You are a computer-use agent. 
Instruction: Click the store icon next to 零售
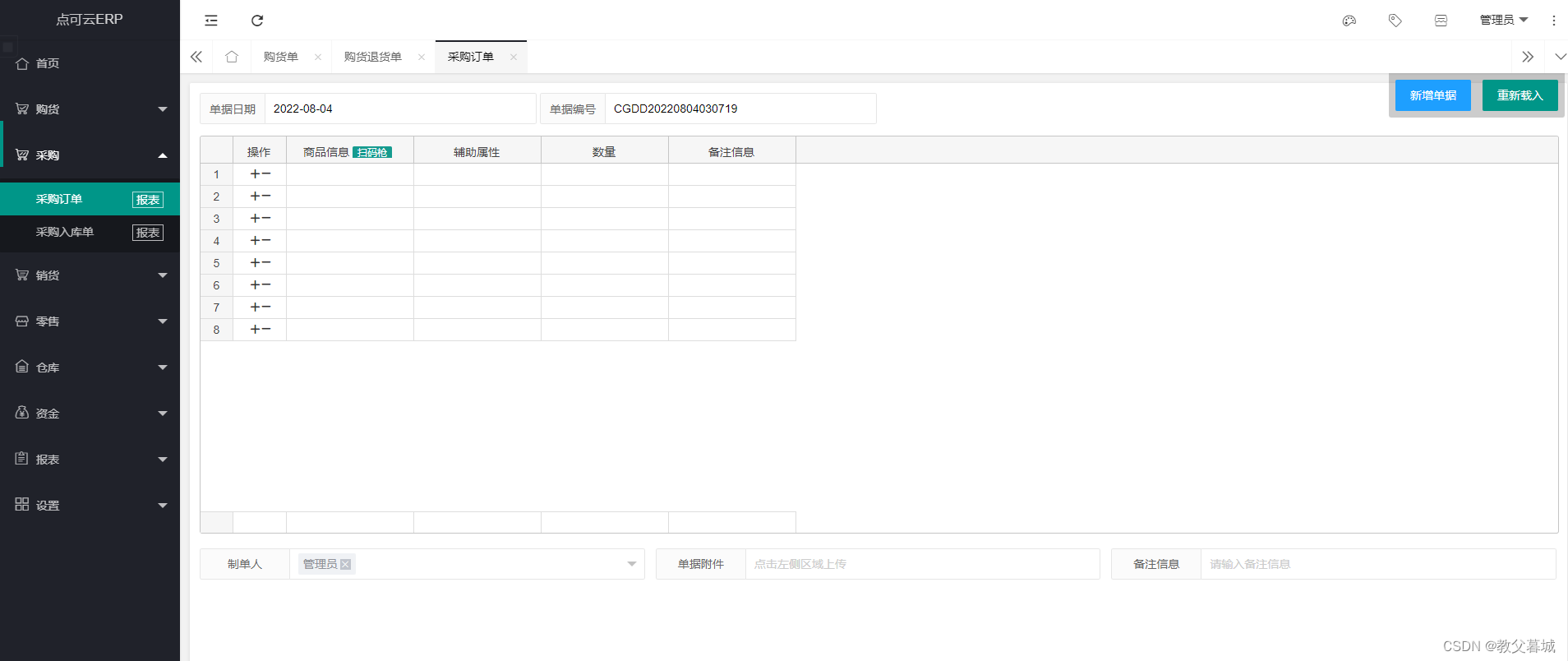point(22,321)
